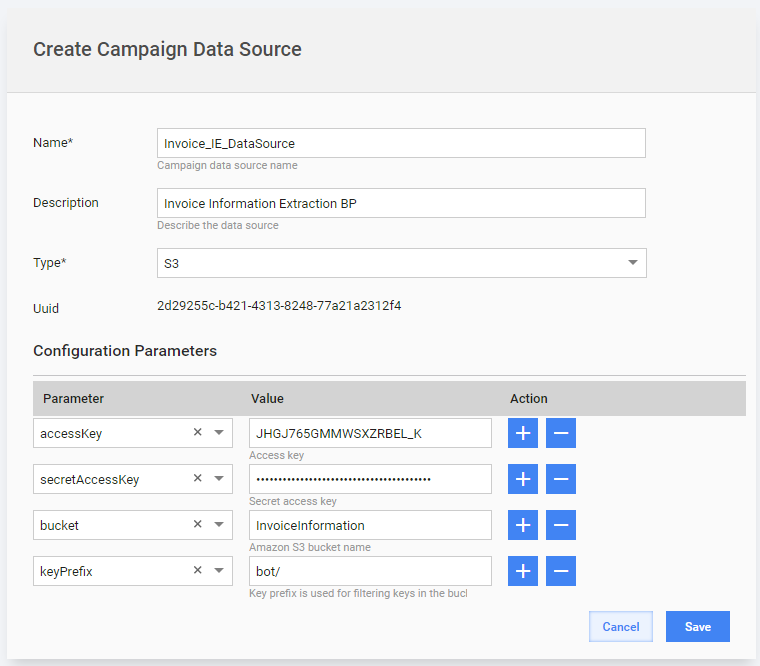
Task: Clear the accessKey parameter selection
Action: 197,432
